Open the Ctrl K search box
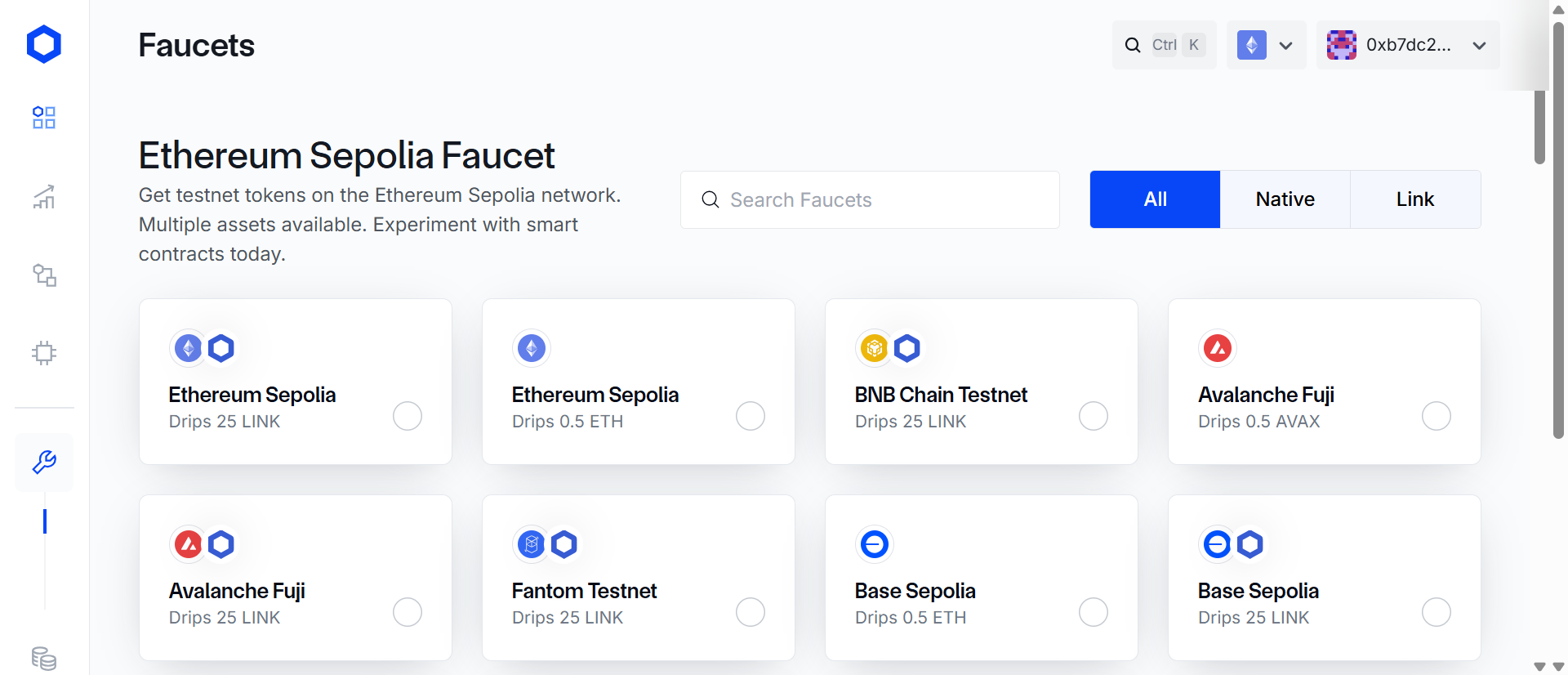Screen dimensions: 1568x675 pos(1165,45)
